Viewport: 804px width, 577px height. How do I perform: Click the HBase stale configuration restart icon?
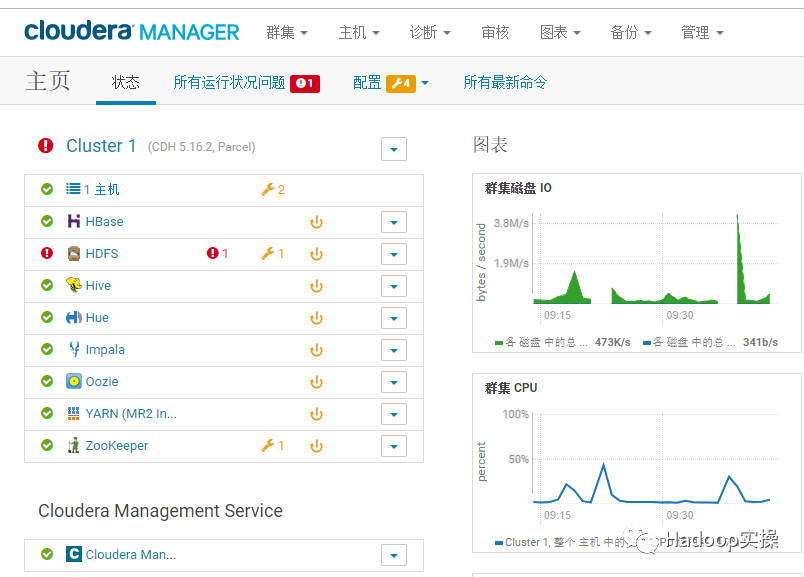[x=316, y=222]
